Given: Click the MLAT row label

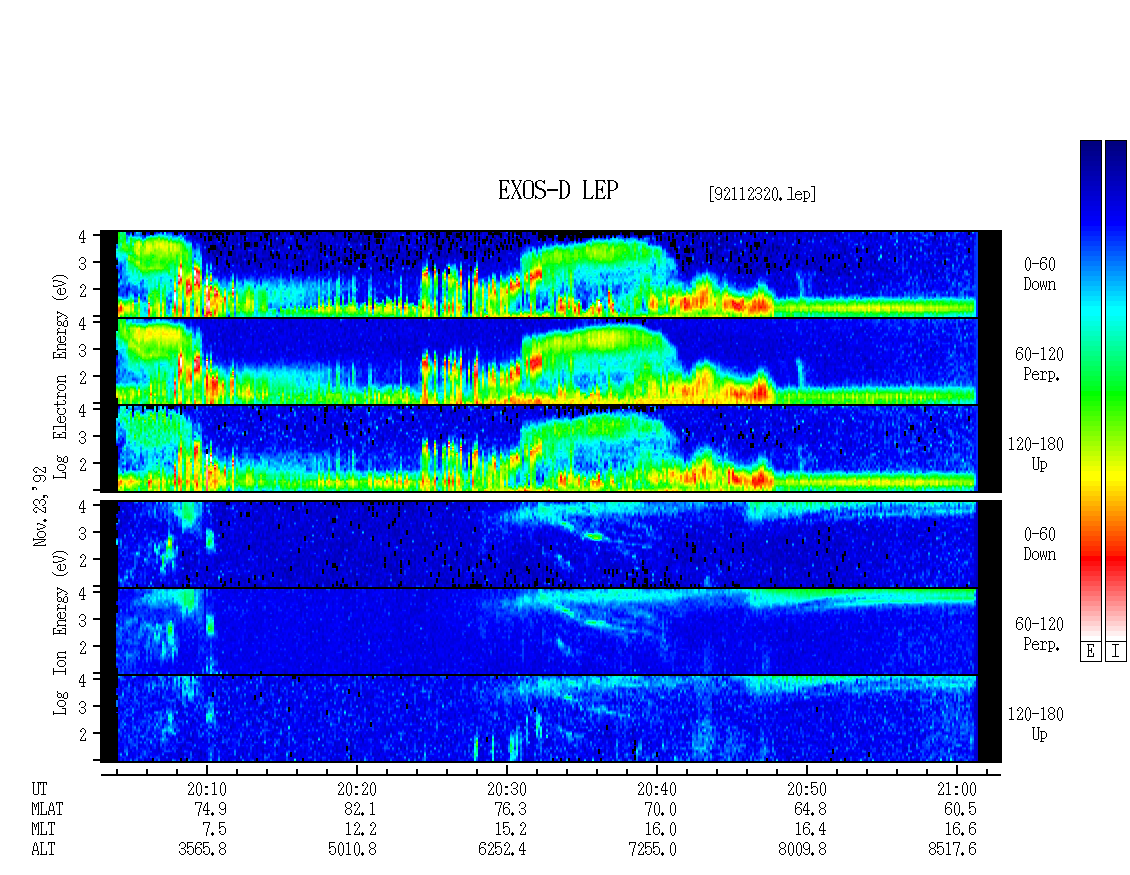Looking at the screenshot, I should (47, 809).
